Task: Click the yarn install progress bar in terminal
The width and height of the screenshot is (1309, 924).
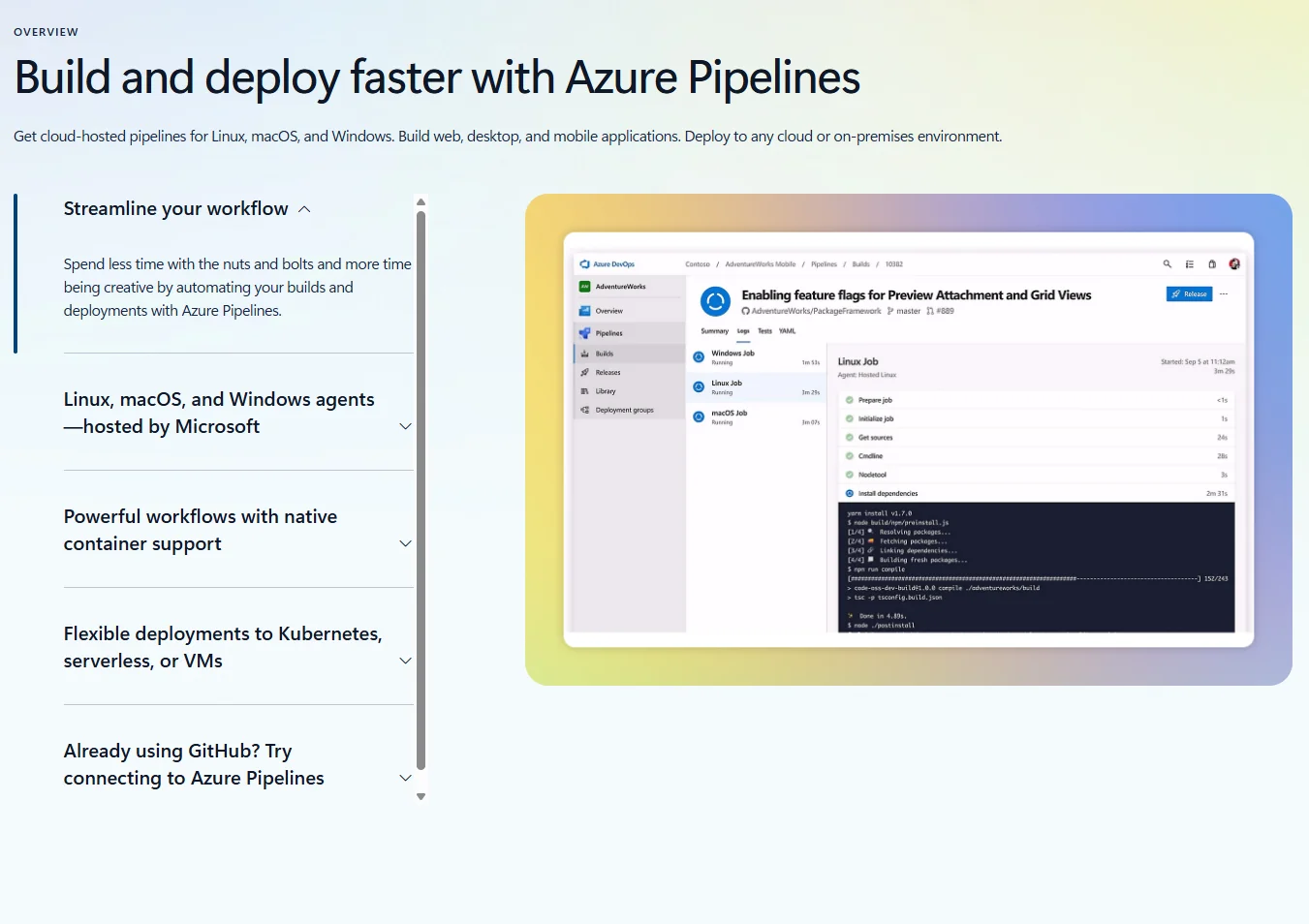Action: click(1023, 579)
